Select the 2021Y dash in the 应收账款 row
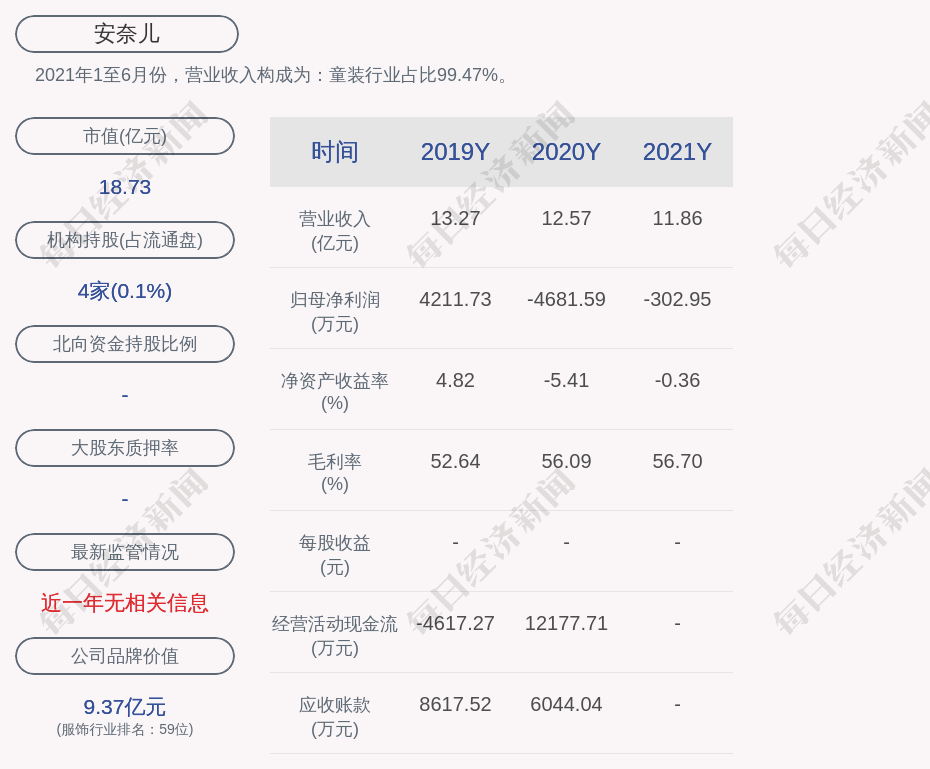Screen dimensions: 930x769 tap(677, 705)
